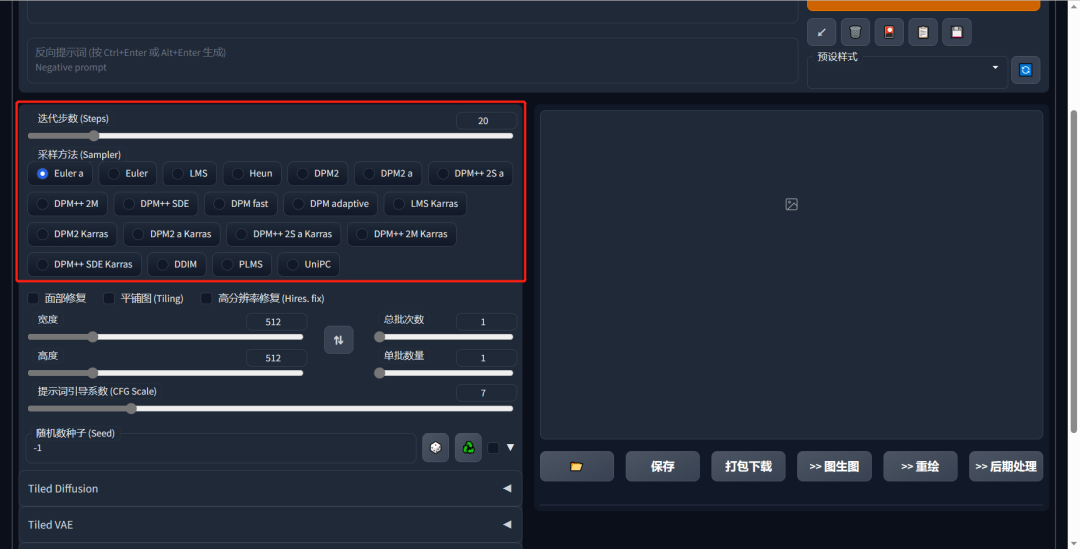Click the arrow icon to read generation parameters
Viewport: 1080px width, 549px height.
(821, 32)
